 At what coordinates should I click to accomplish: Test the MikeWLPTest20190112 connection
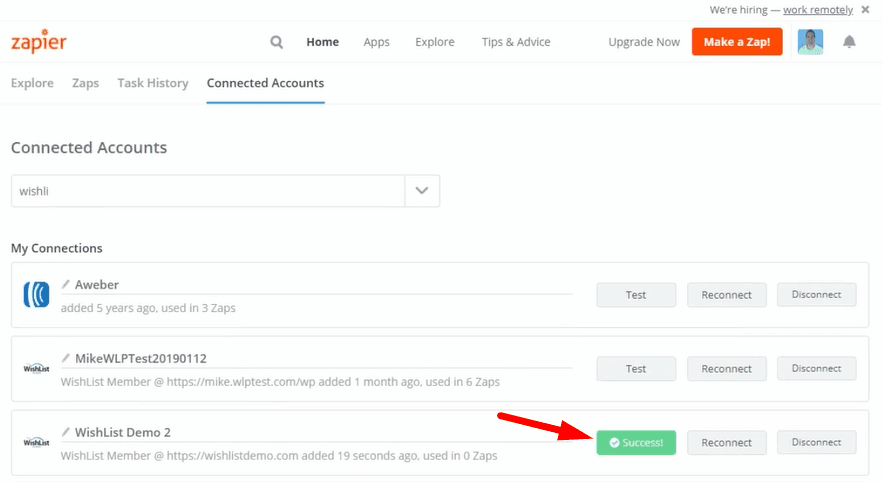[636, 368]
